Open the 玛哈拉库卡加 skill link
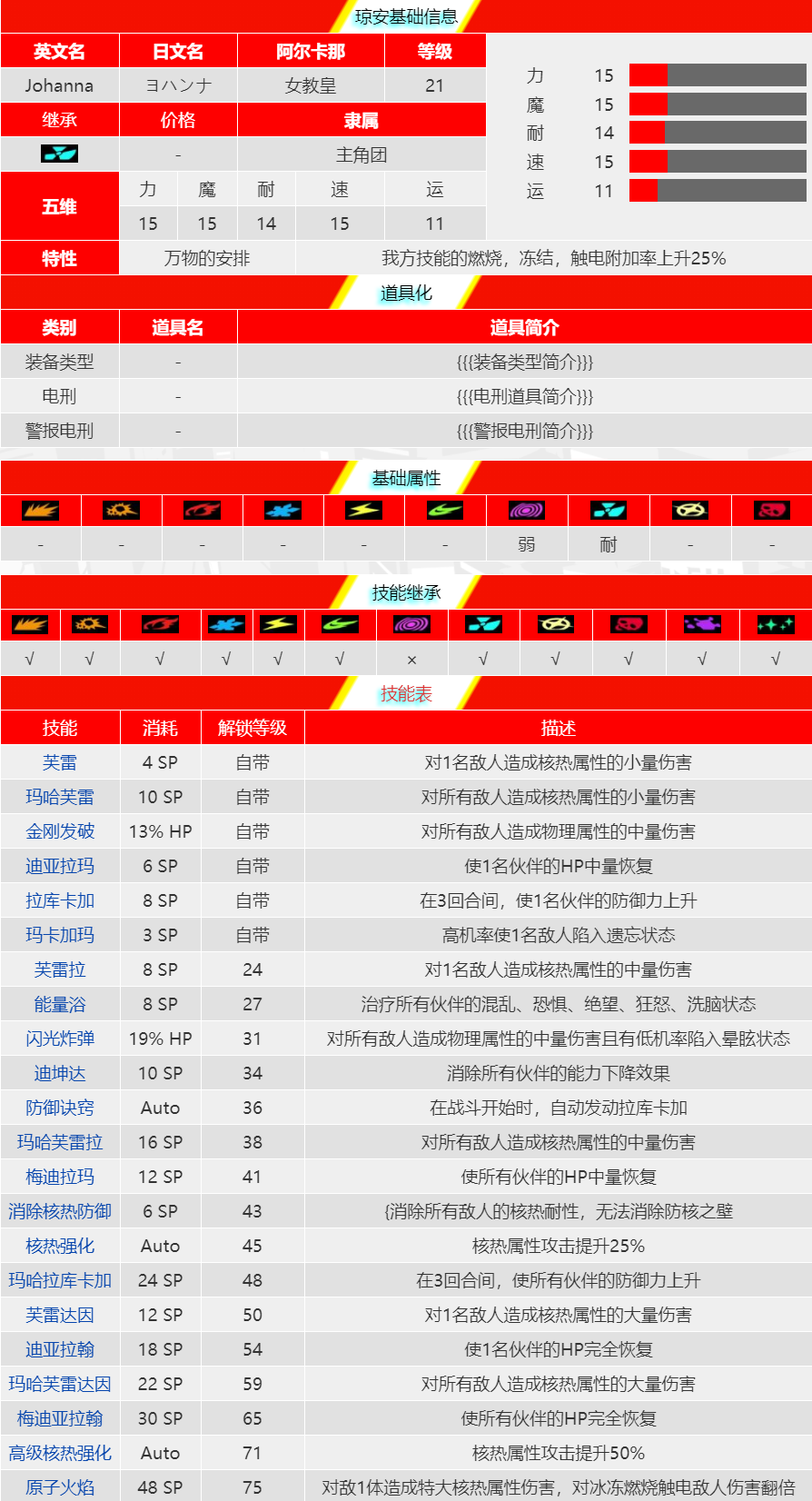 pyautogui.click(x=60, y=1280)
